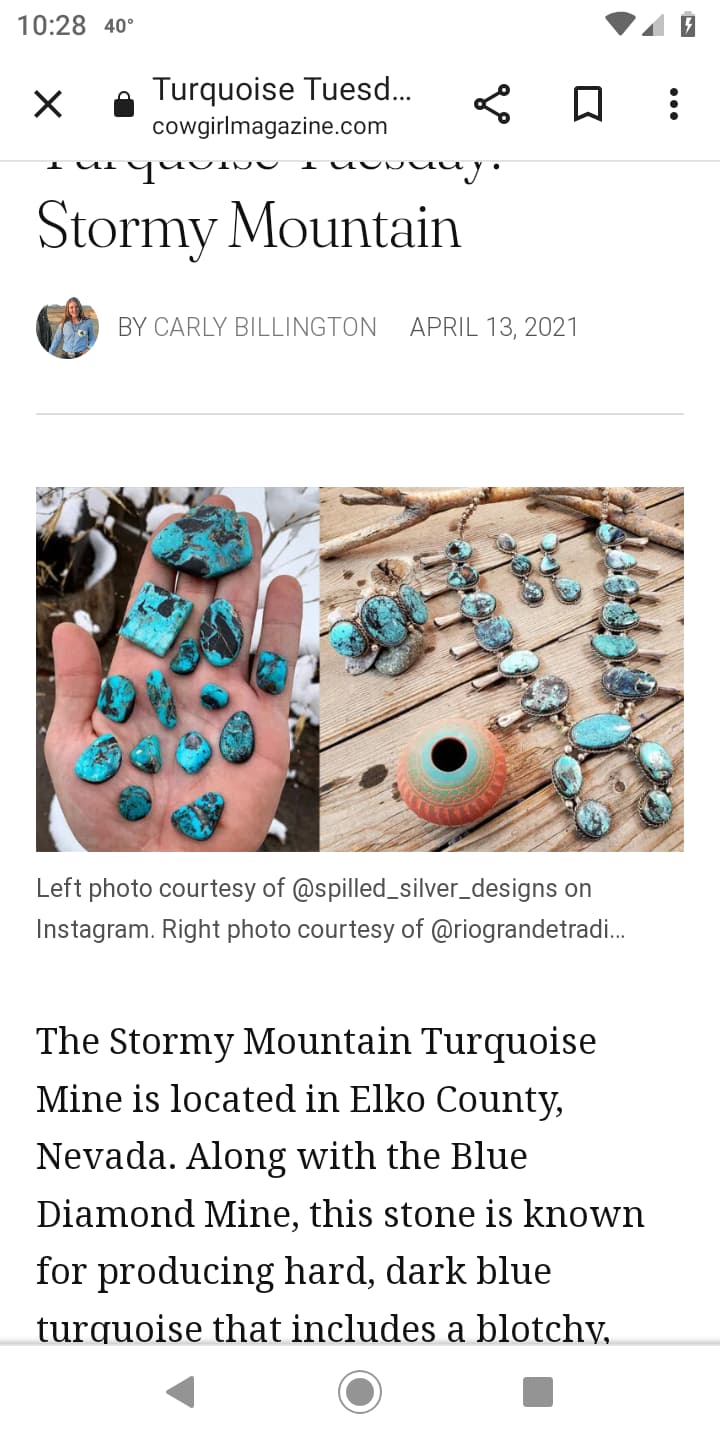The image size is (720, 1440).
Task: Open recent apps with the square button
Action: pos(538,1392)
